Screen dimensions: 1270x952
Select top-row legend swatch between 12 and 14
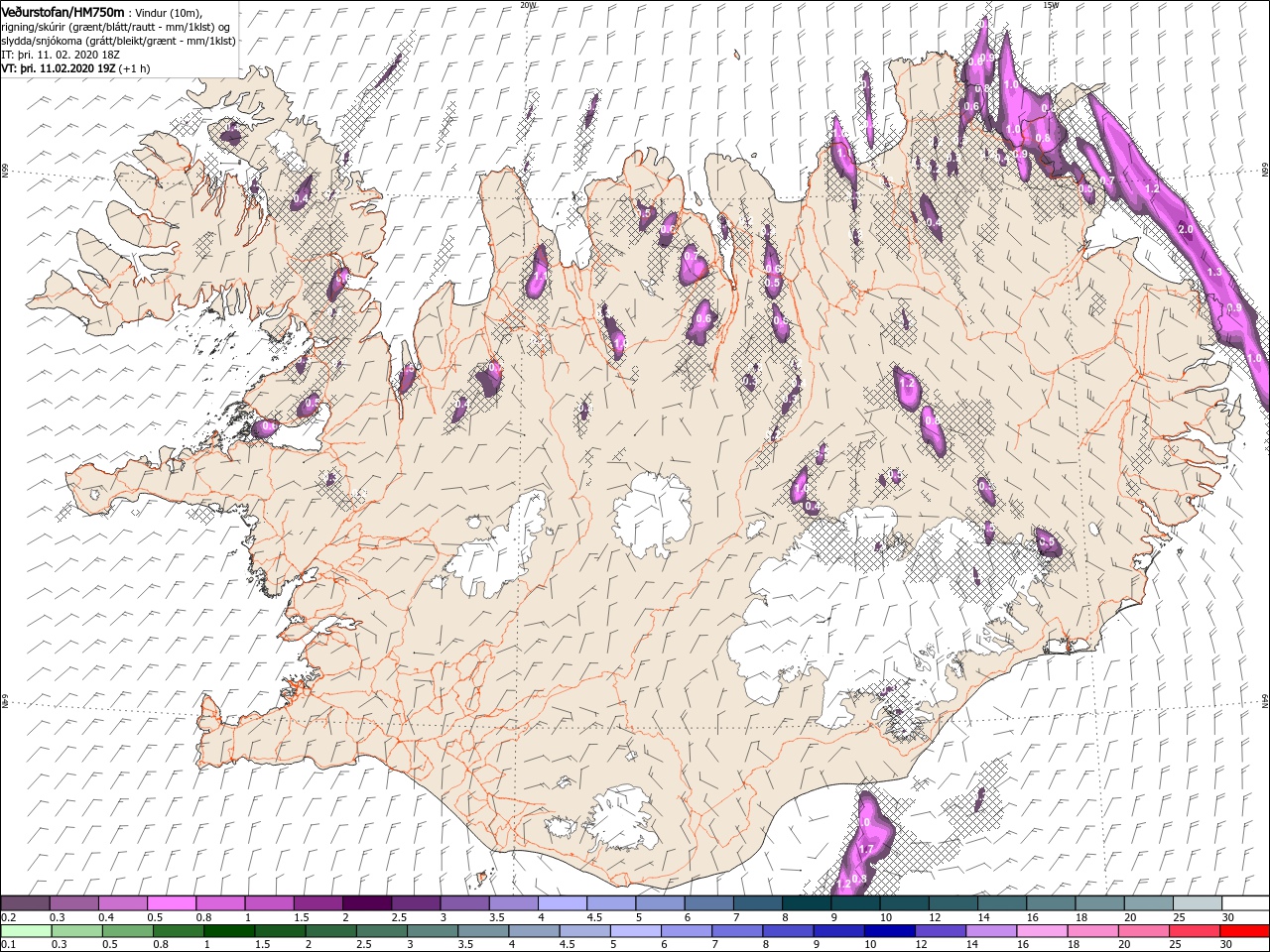(x=952, y=903)
